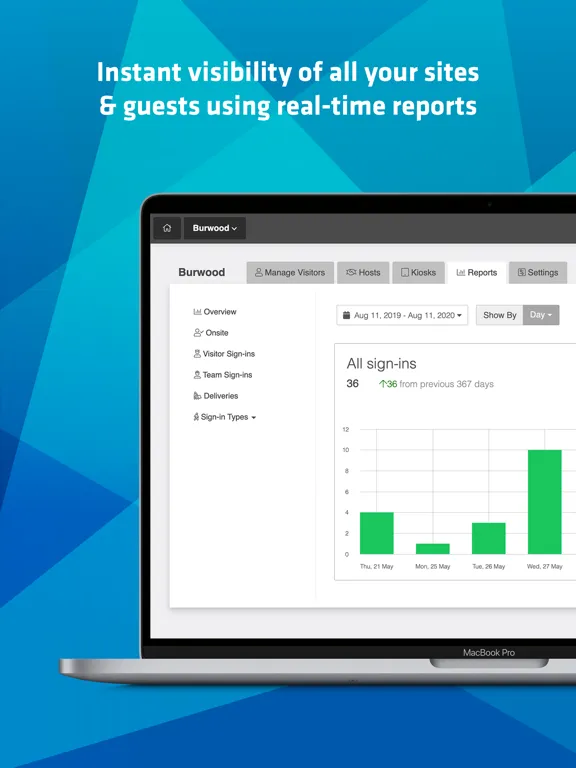Open the Onsite report
Screen dimensions: 576x768
(x=211, y=333)
